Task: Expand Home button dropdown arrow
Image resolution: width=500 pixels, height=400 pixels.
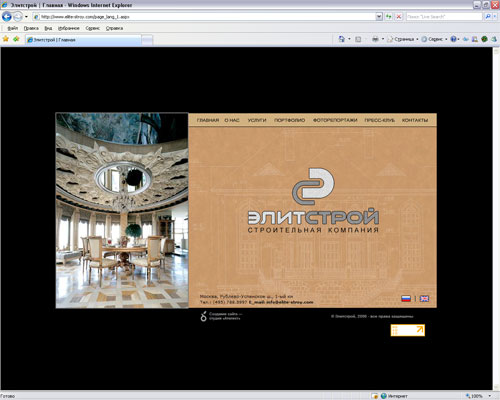Action: point(349,39)
